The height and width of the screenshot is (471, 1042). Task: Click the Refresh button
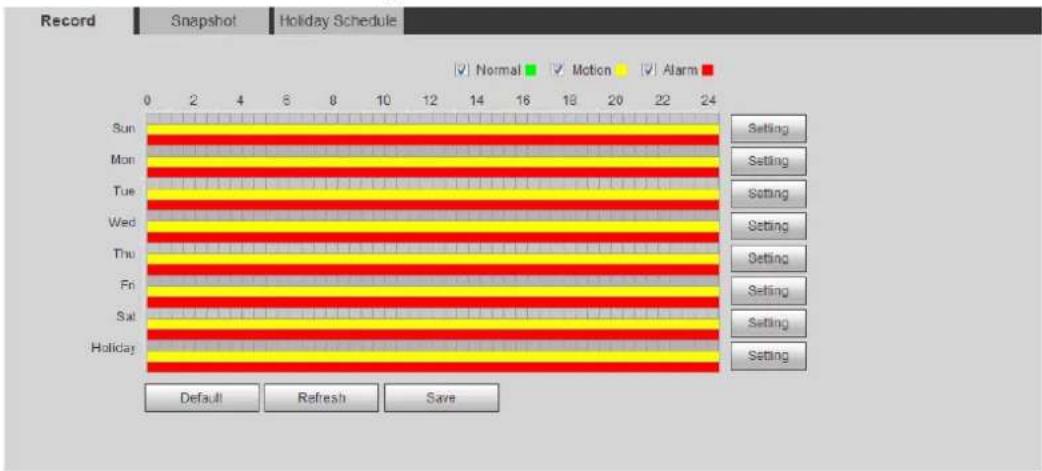point(322,398)
